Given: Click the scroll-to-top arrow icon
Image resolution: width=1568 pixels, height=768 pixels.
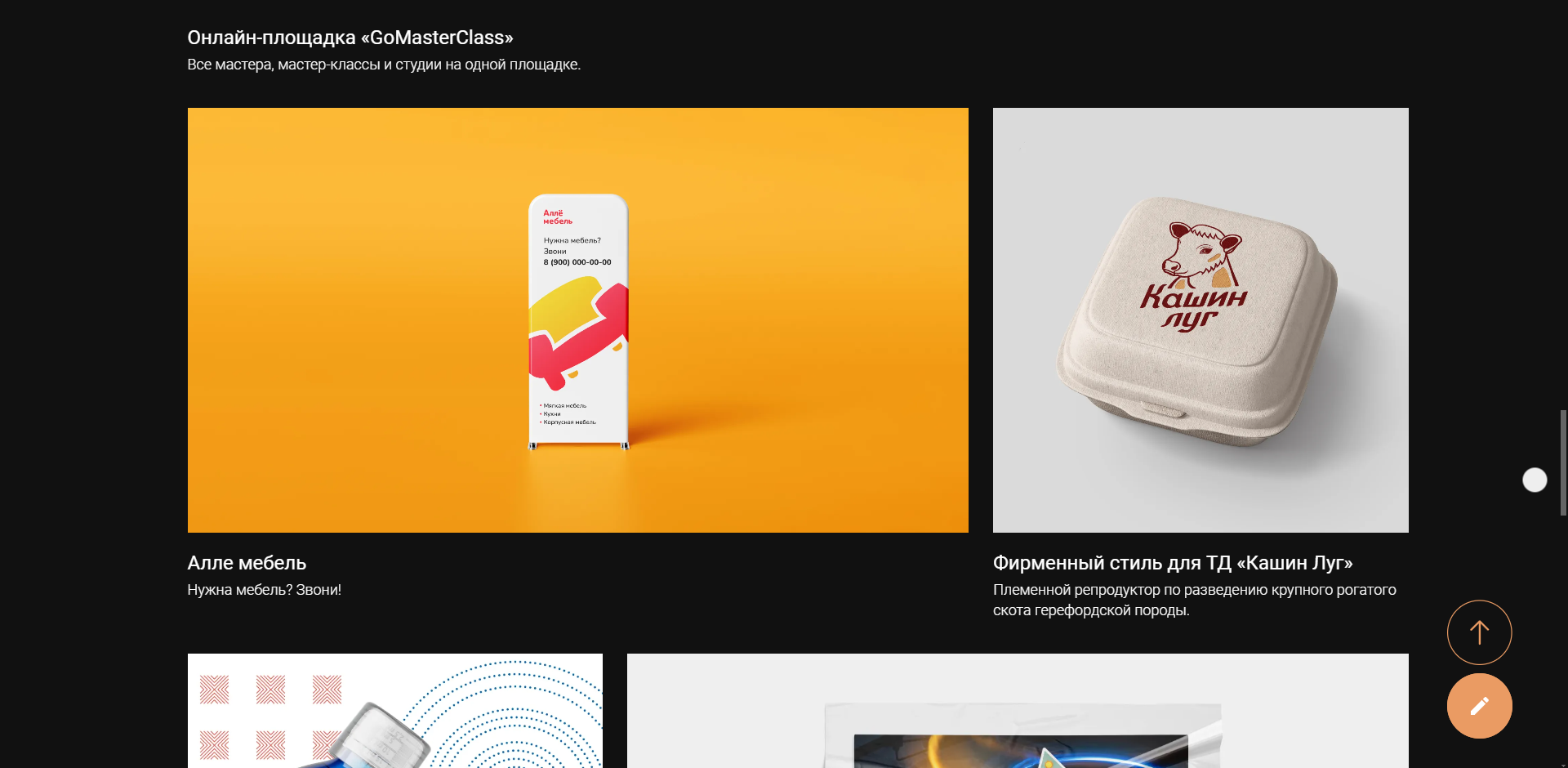Looking at the screenshot, I should coord(1479,632).
